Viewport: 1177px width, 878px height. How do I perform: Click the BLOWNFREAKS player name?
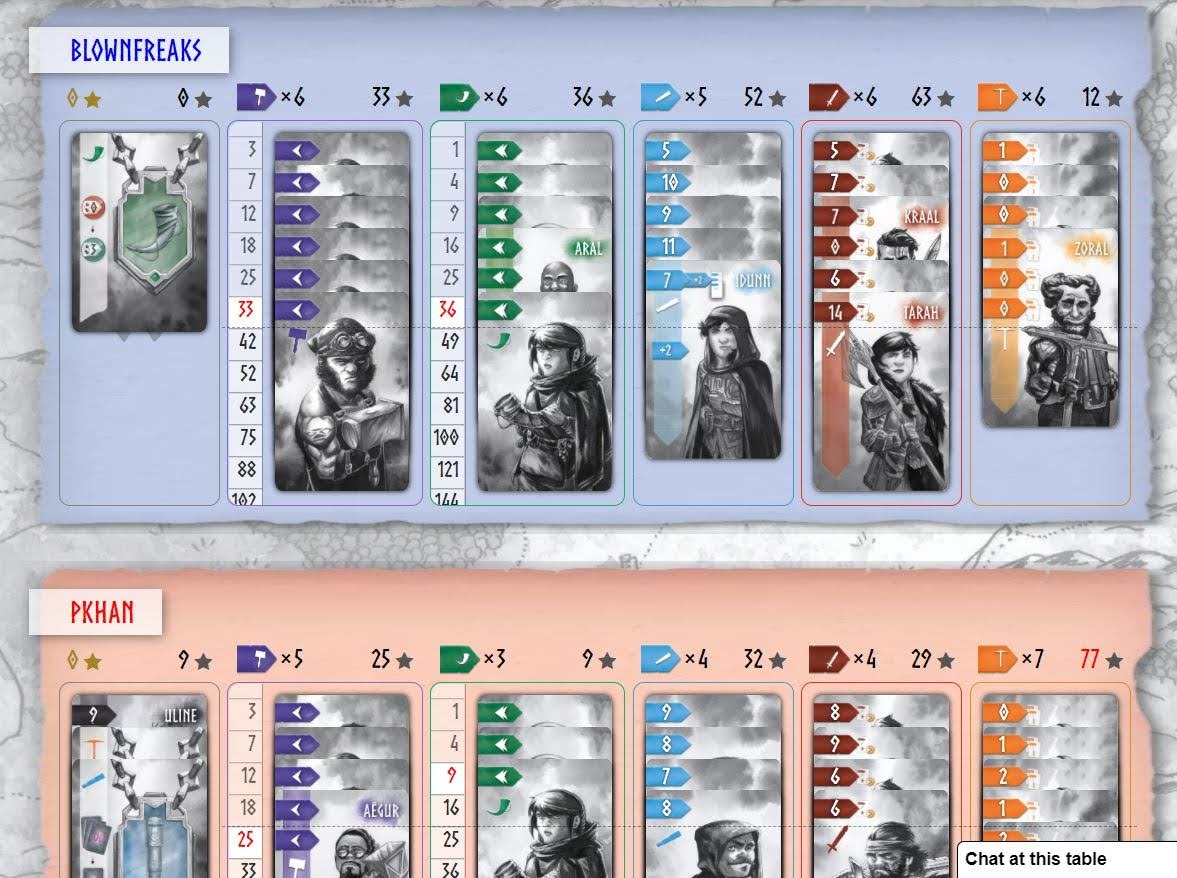[x=135, y=51]
